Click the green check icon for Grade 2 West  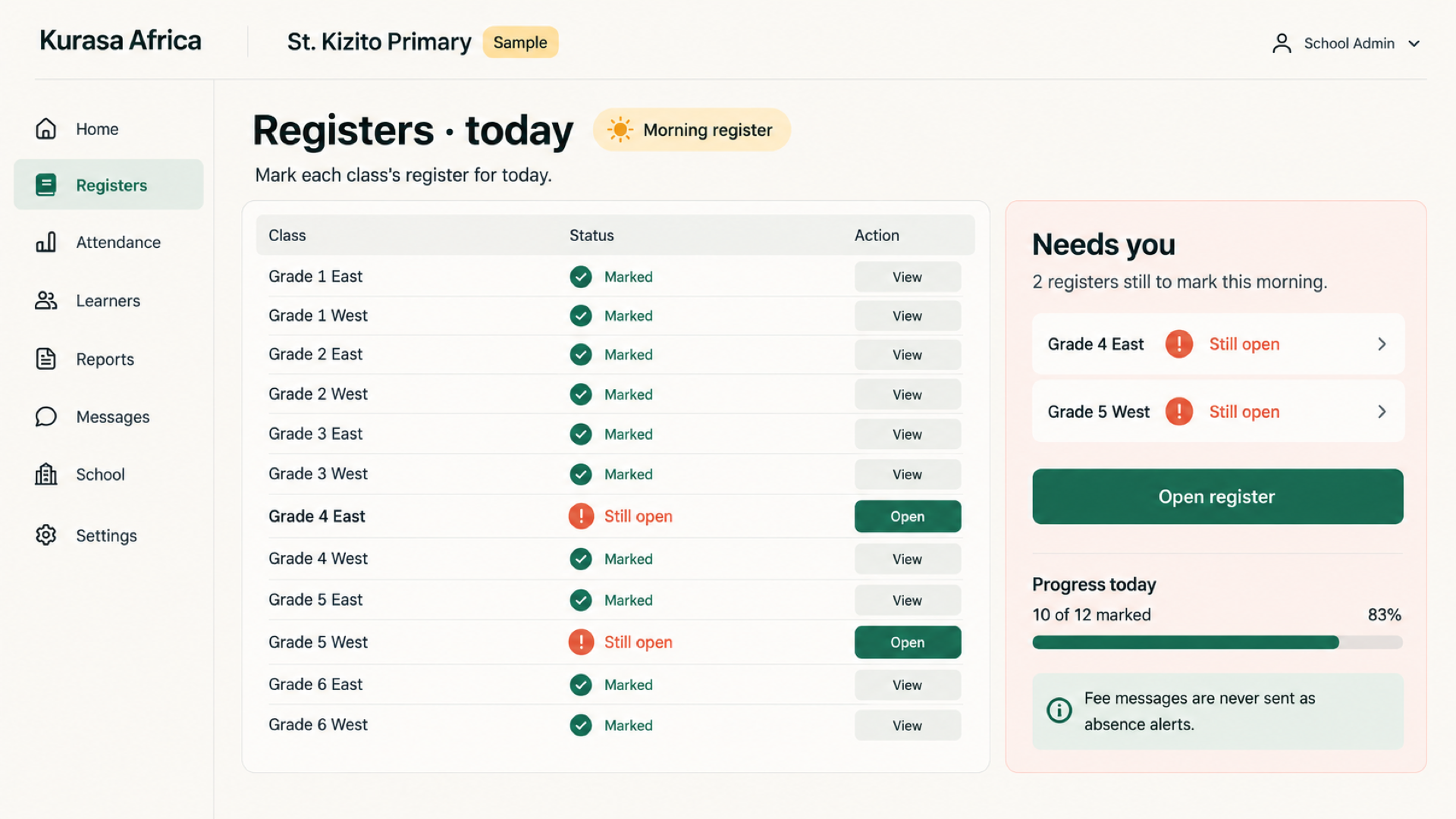click(x=581, y=394)
